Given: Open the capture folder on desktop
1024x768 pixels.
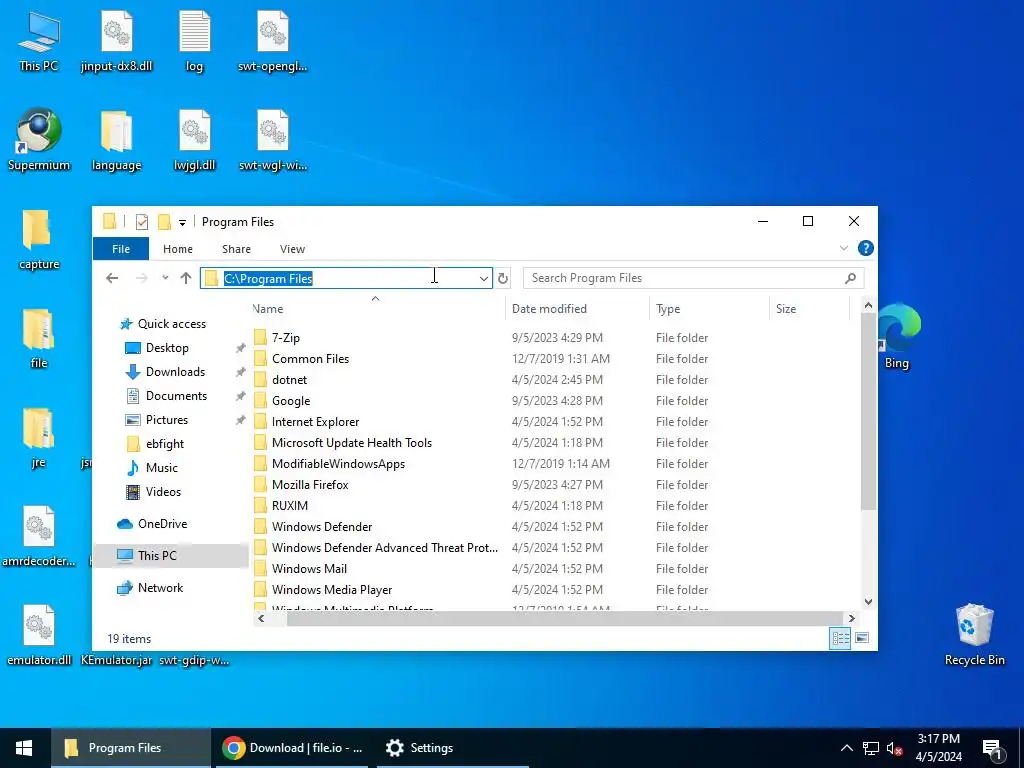Looking at the screenshot, I should click(39, 239).
